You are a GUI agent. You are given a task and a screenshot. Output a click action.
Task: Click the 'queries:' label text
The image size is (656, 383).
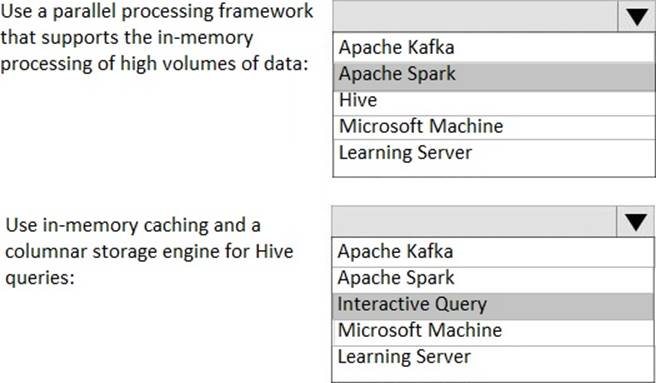tap(40, 278)
